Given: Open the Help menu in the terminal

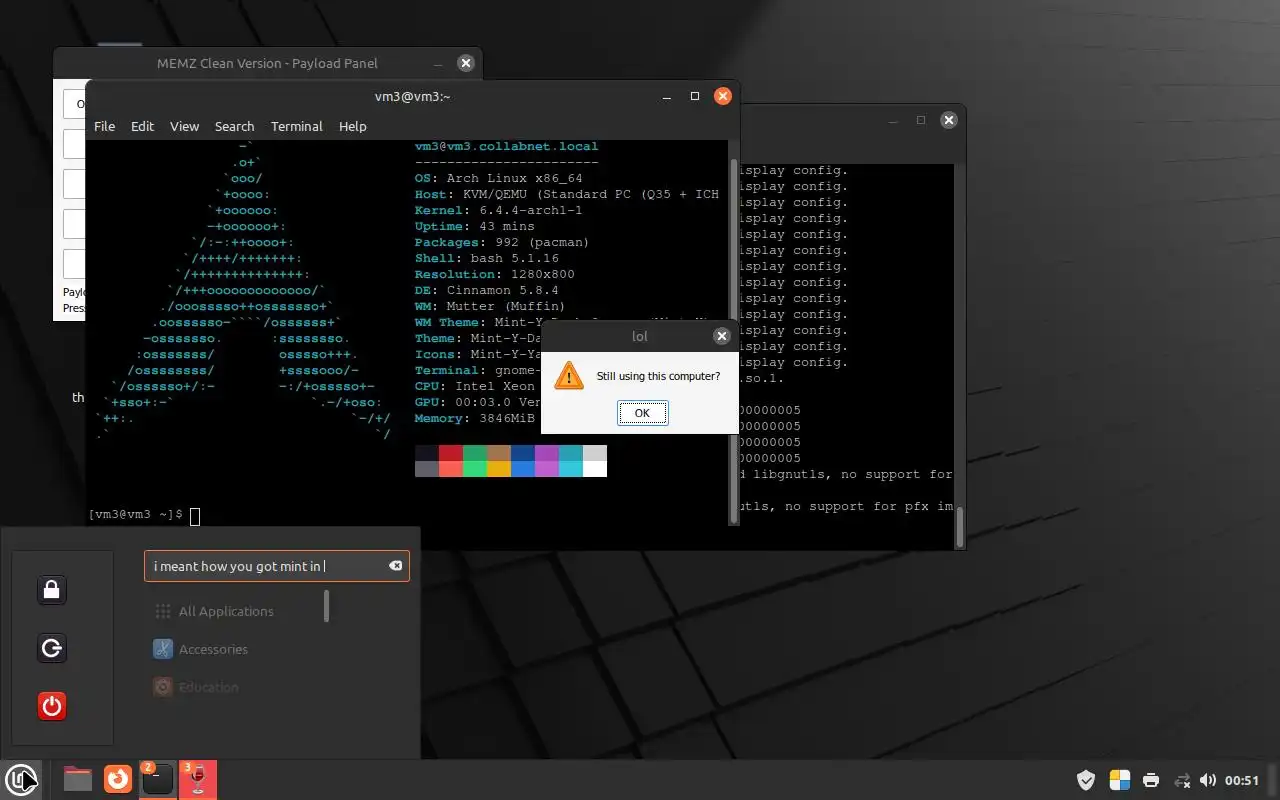Looking at the screenshot, I should pos(353,126).
